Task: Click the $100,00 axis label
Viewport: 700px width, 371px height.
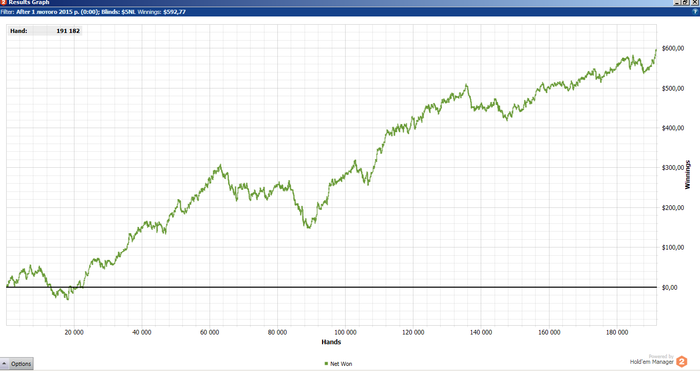Action: point(673,247)
